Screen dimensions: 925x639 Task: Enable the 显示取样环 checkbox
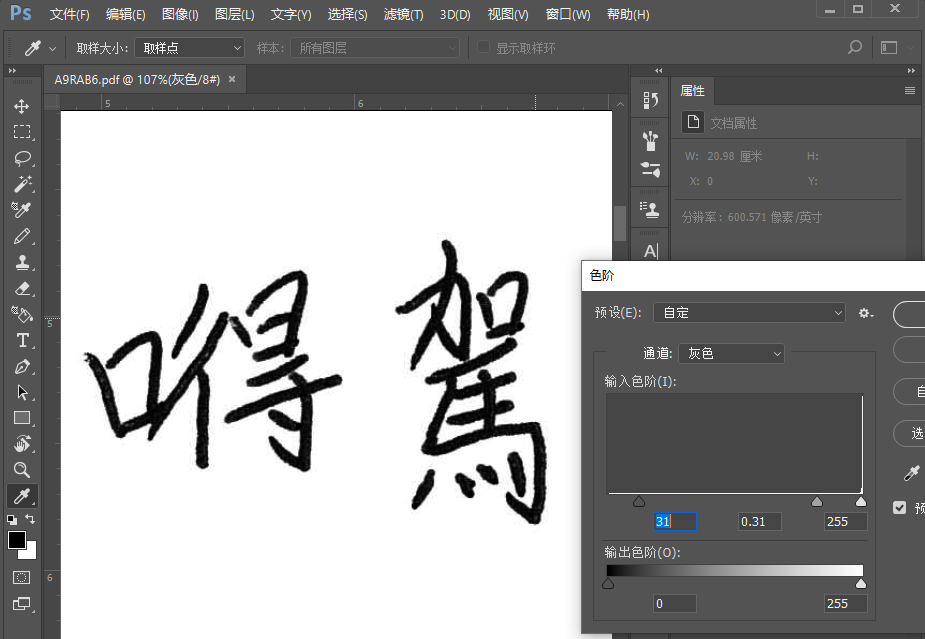tap(483, 47)
